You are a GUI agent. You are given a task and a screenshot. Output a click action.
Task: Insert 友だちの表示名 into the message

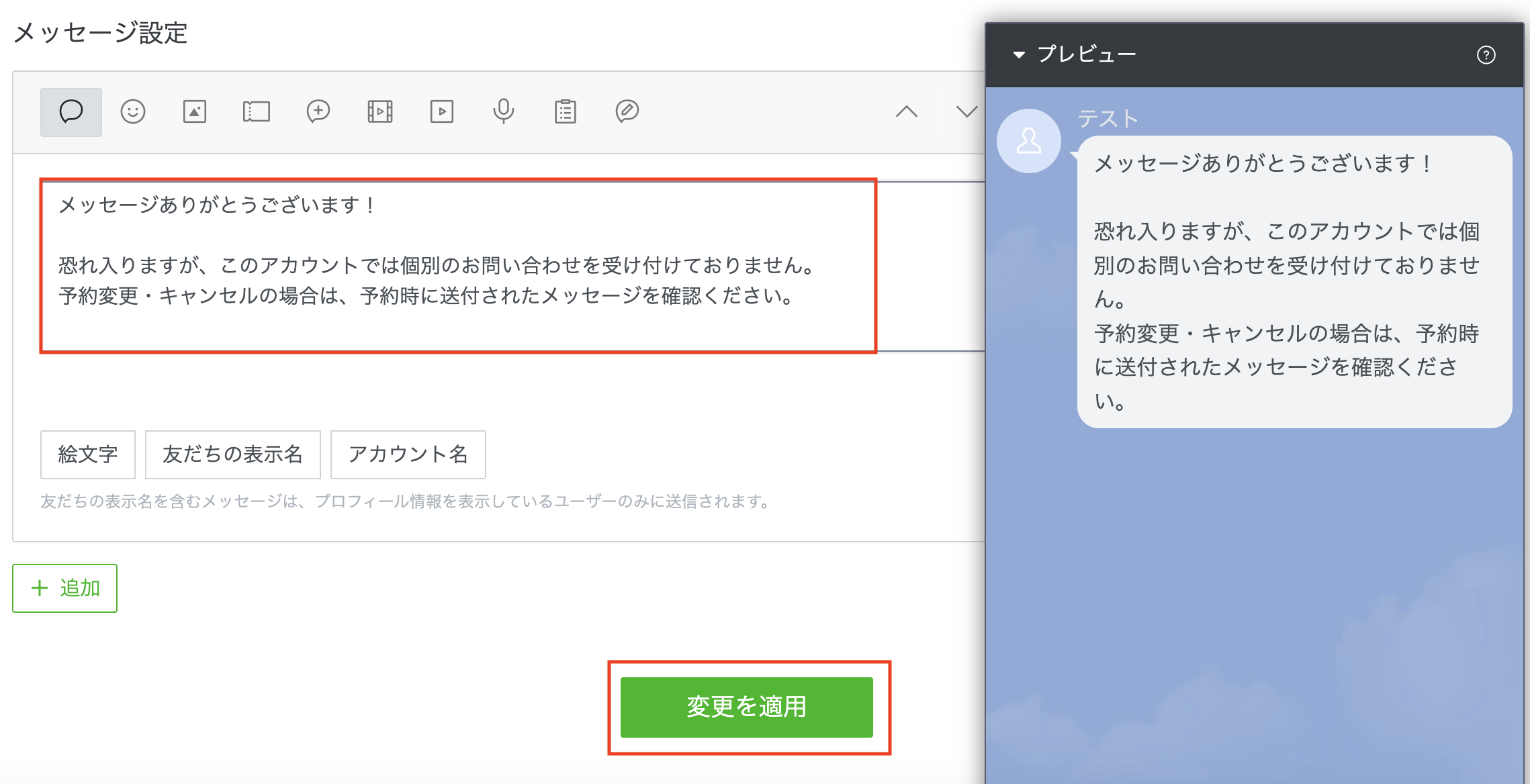(232, 454)
